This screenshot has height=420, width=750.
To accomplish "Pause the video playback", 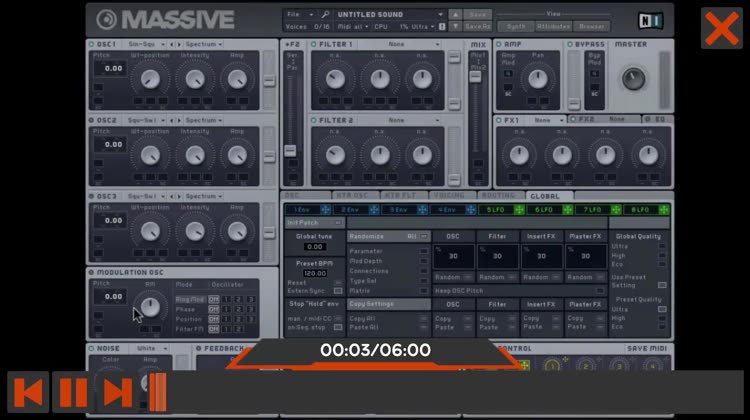I will (73, 392).
